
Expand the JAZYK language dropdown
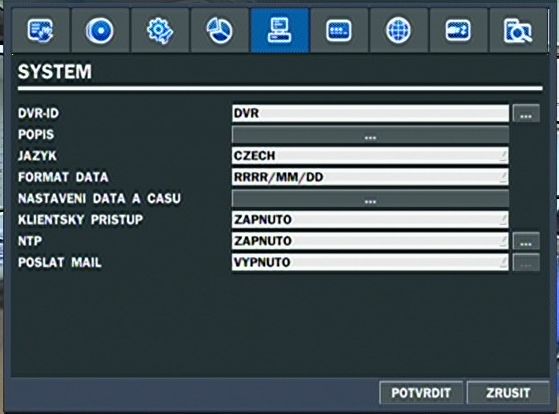coord(370,156)
